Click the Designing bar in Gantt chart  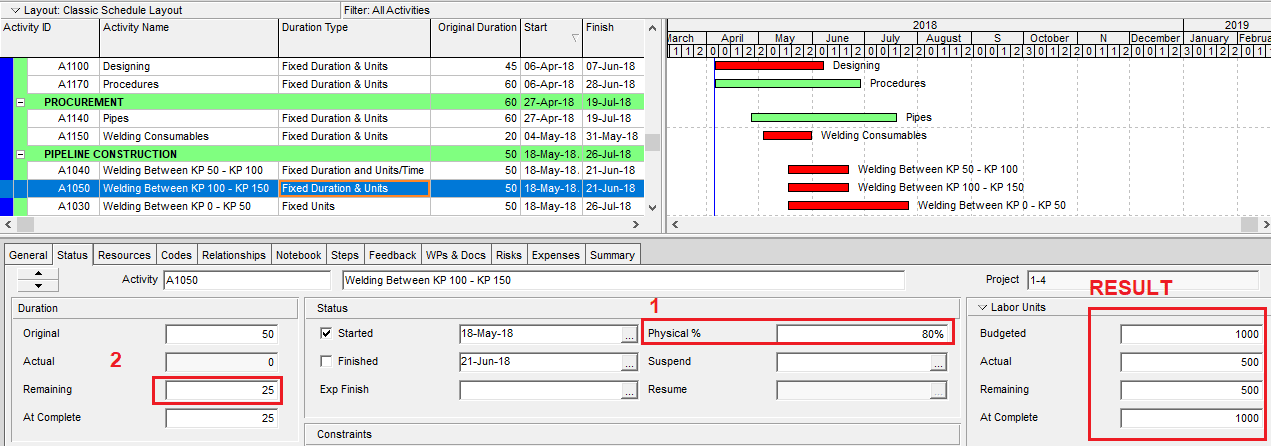[x=769, y=65]
